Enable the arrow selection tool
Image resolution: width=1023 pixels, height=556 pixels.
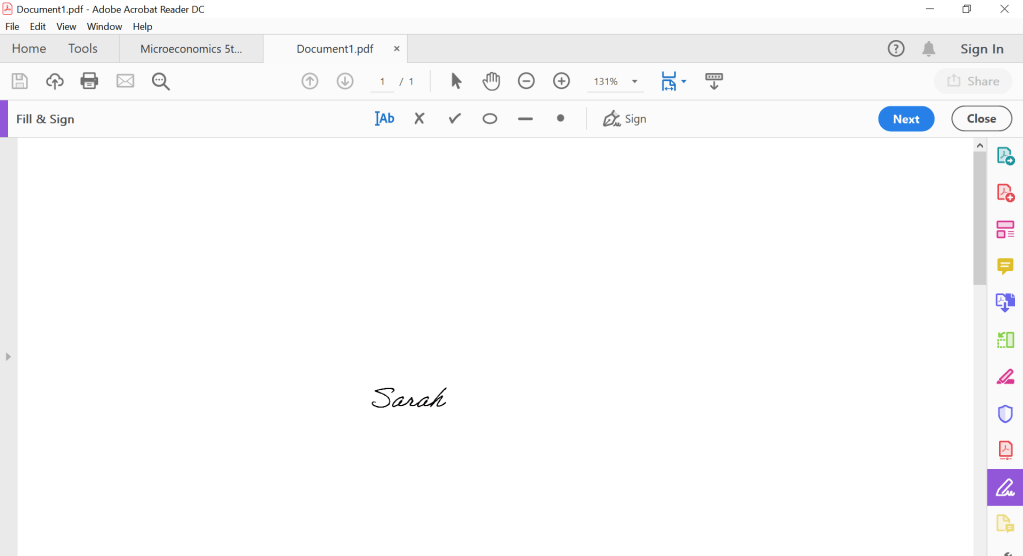pos(456,81)
